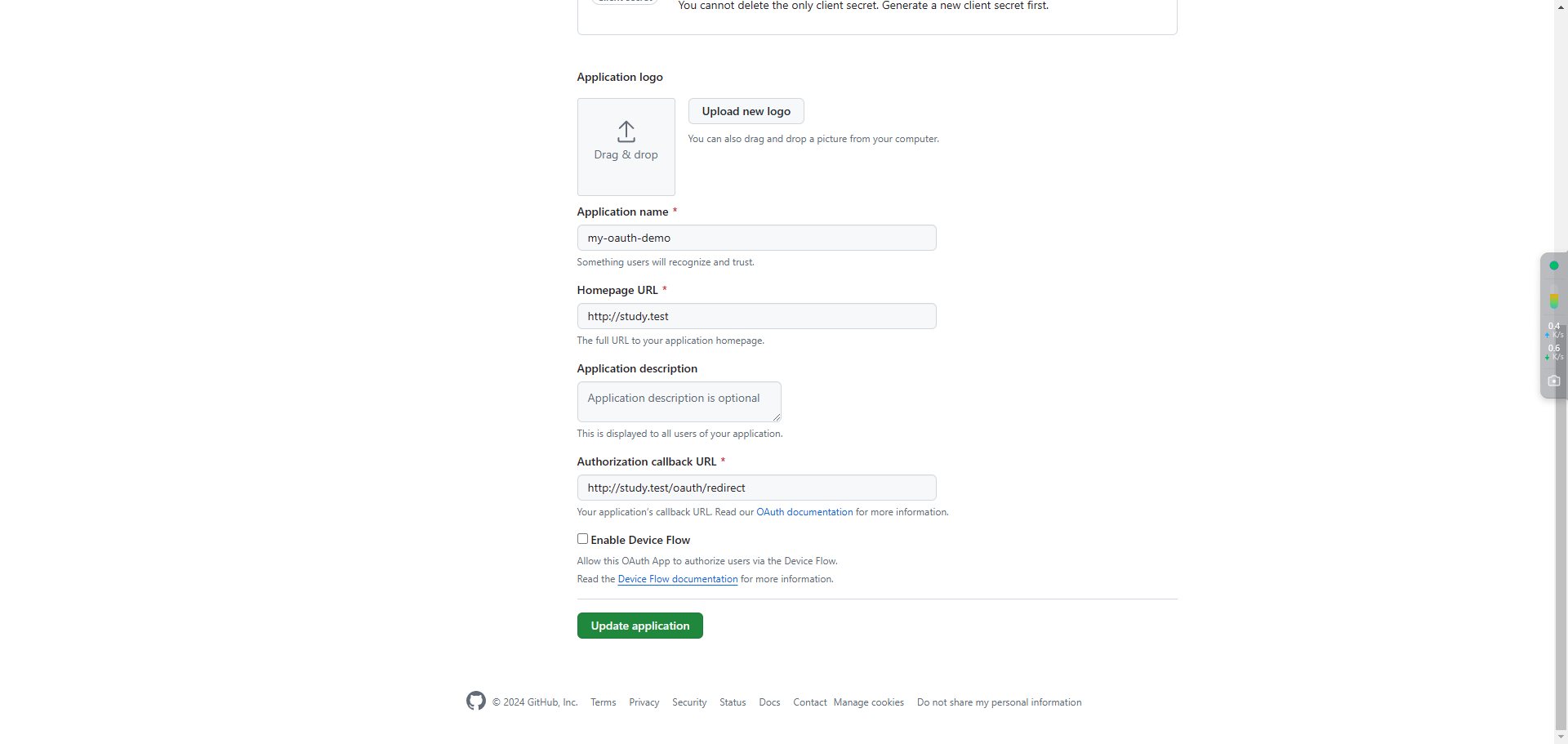Click inside the Application description textarea
This screenshot has height=744, width=1568.
pyautogui.click(x=679, y=401)
